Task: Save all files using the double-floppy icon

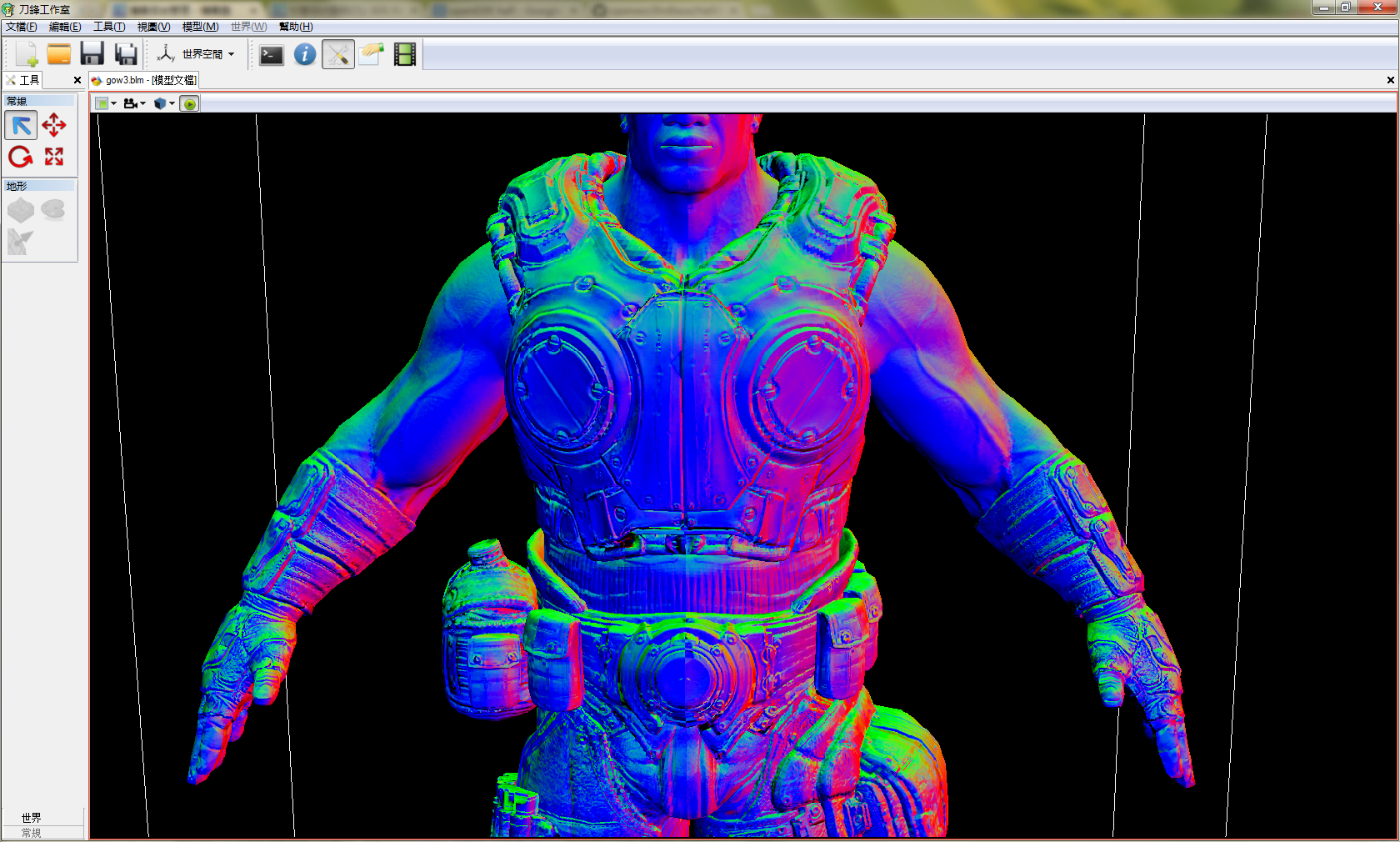Action: click(x=126, y=54)
